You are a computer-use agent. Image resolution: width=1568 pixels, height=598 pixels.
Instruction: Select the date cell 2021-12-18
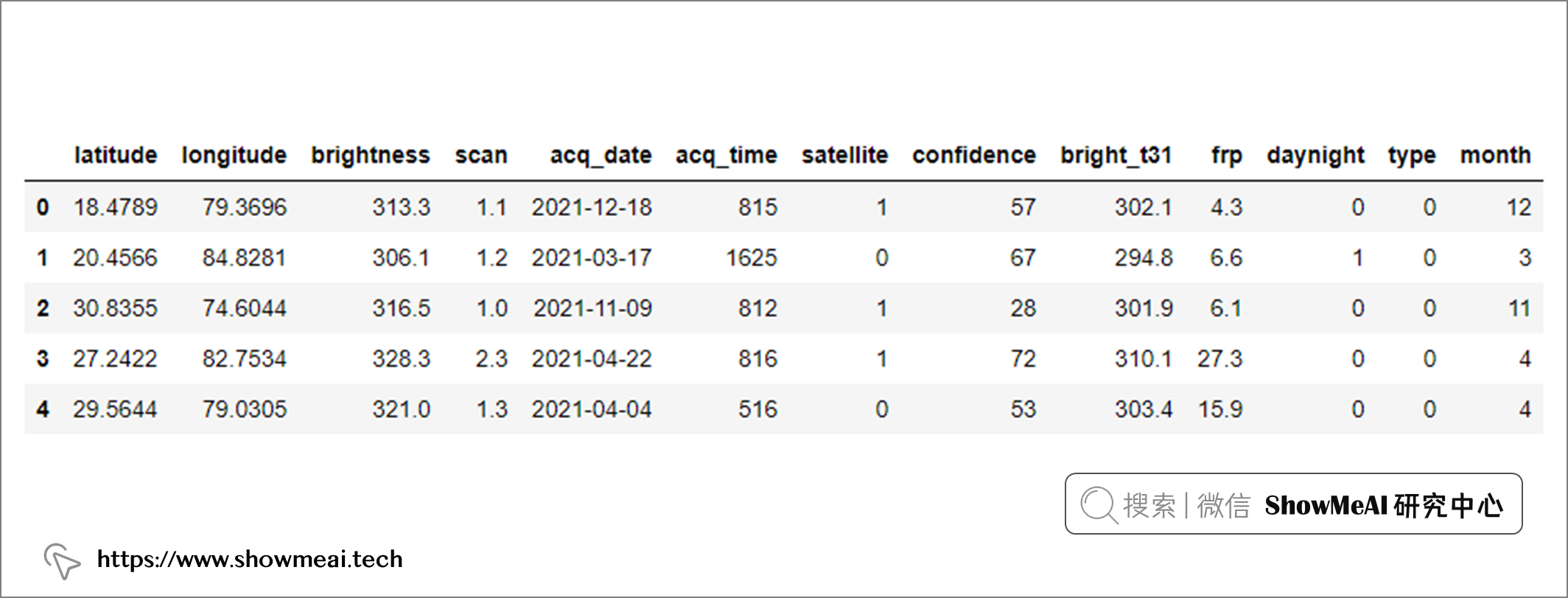tap(592, 207)
